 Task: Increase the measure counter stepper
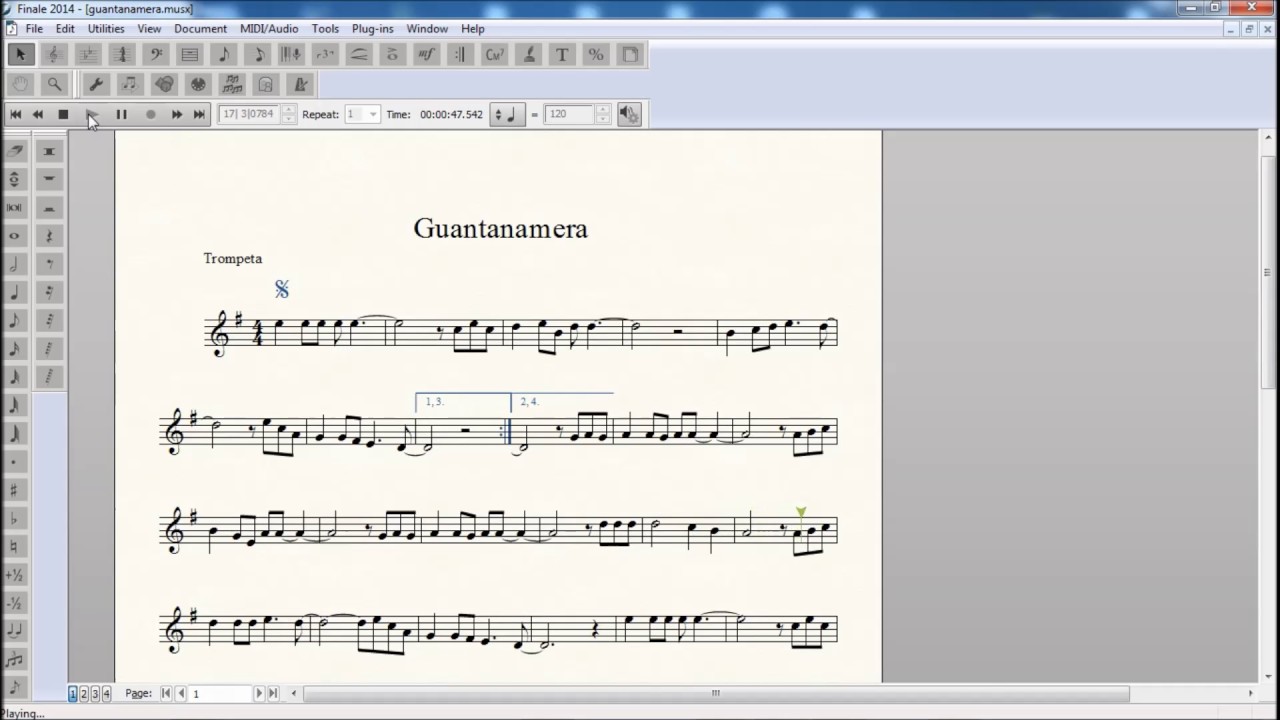pyautogui.click(x=289, y=109)
